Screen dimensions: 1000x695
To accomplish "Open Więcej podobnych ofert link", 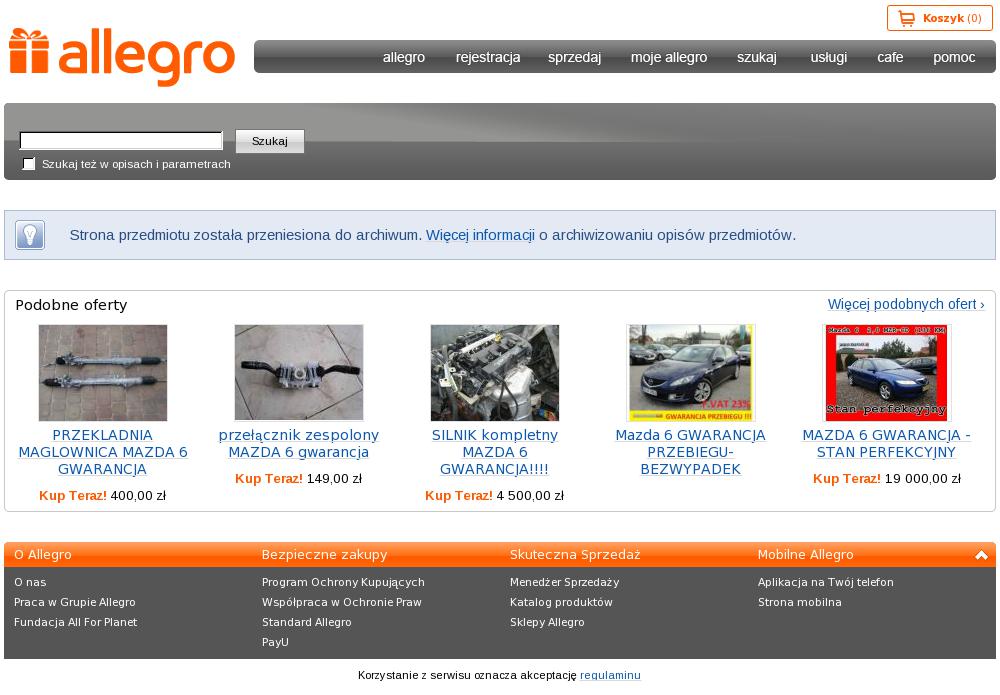I will (x=906, y=304).
